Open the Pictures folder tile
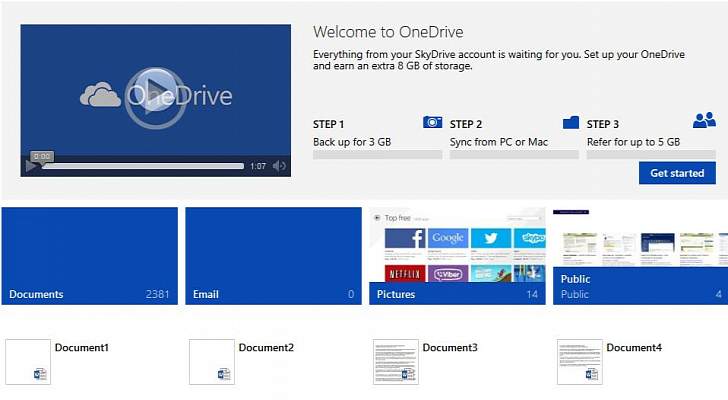This screenshot has width=728, height=400. [x=457, y=256]
